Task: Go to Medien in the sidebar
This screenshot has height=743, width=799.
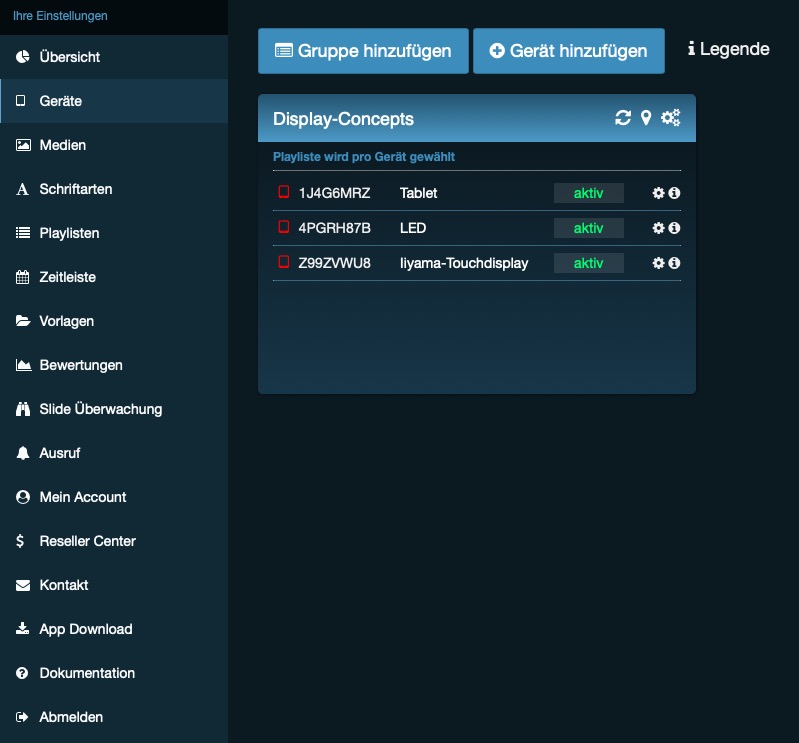Action: point(62,145)
